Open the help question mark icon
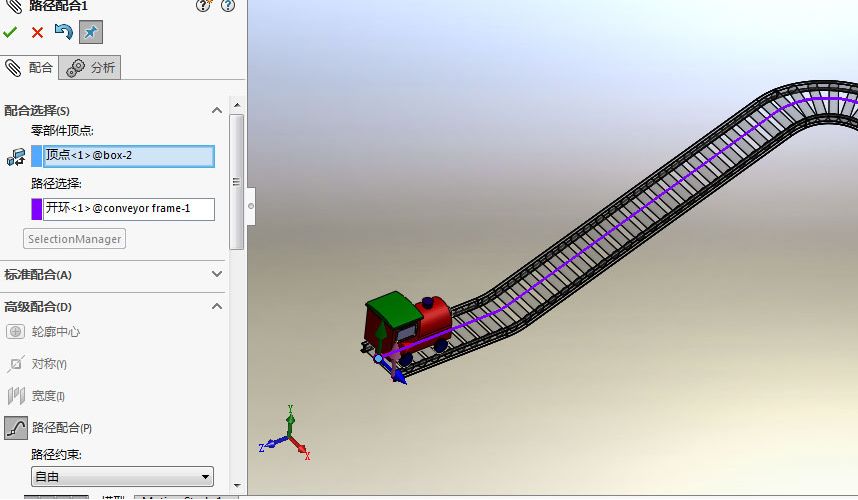 pyautogui.click(x=228, y=6)
